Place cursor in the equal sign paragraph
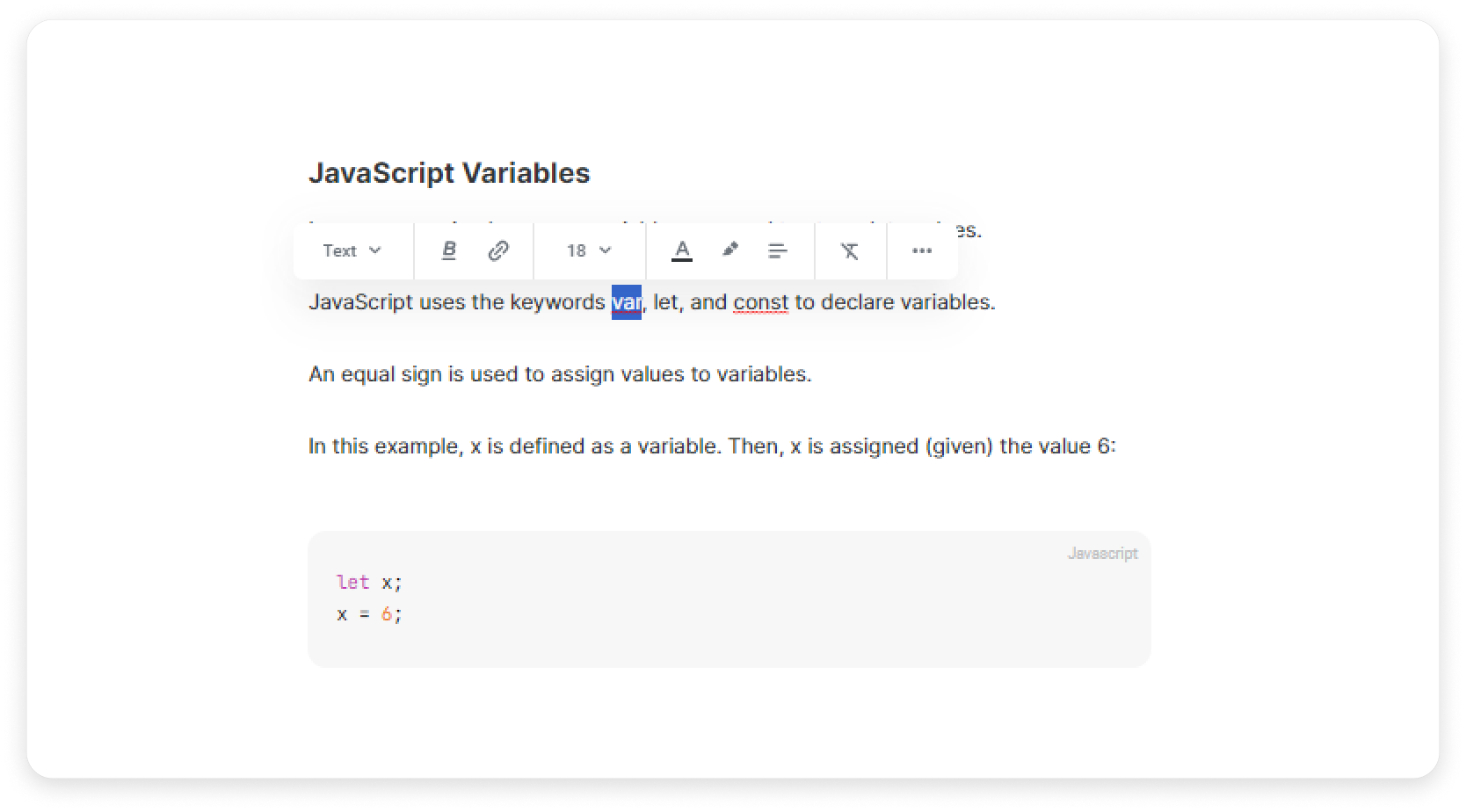The width and height of the screenshot is (1466, 812). 560,374
